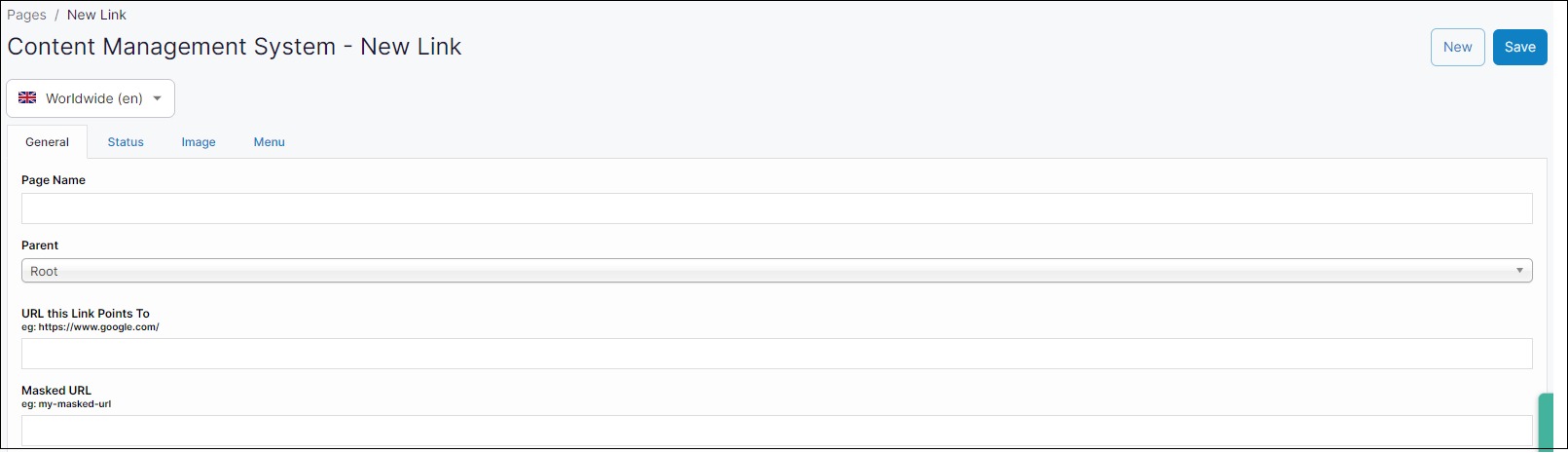Click the URL this Link Points To field
The height and width of the screenshot is (453, 1568).
click(776, 354)
